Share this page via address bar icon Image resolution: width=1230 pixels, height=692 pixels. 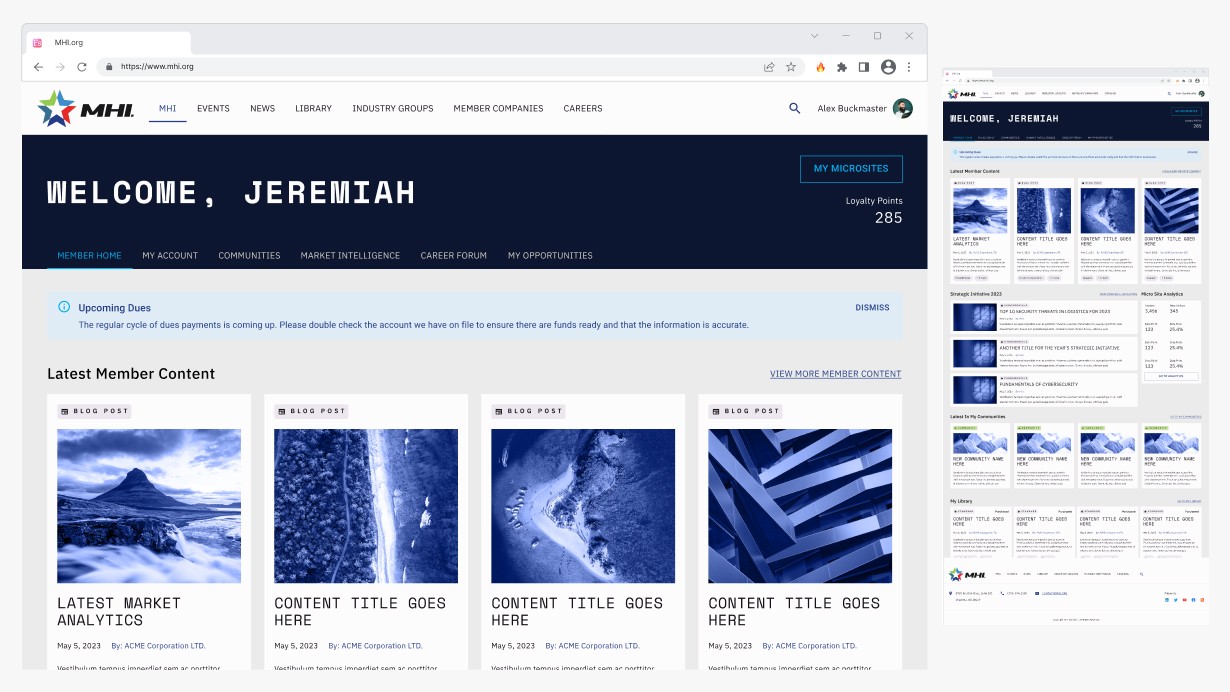pyautogui.click(x=769, y=67)
